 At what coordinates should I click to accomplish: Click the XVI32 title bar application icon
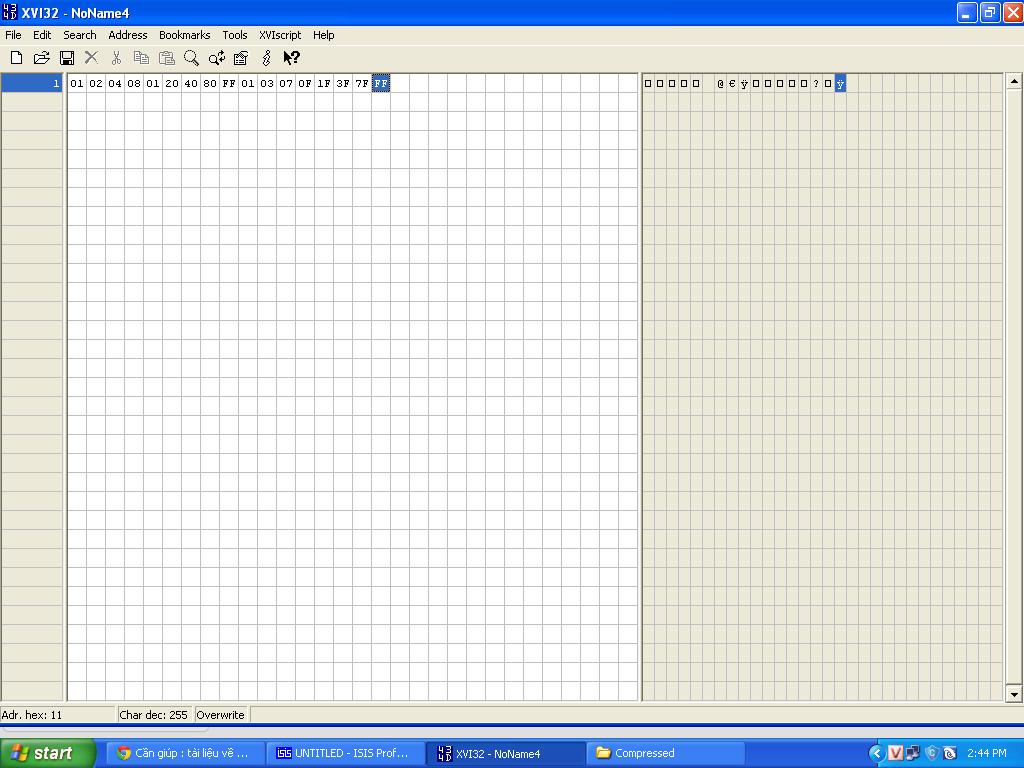pyautogui.click(x=9, y=12)
